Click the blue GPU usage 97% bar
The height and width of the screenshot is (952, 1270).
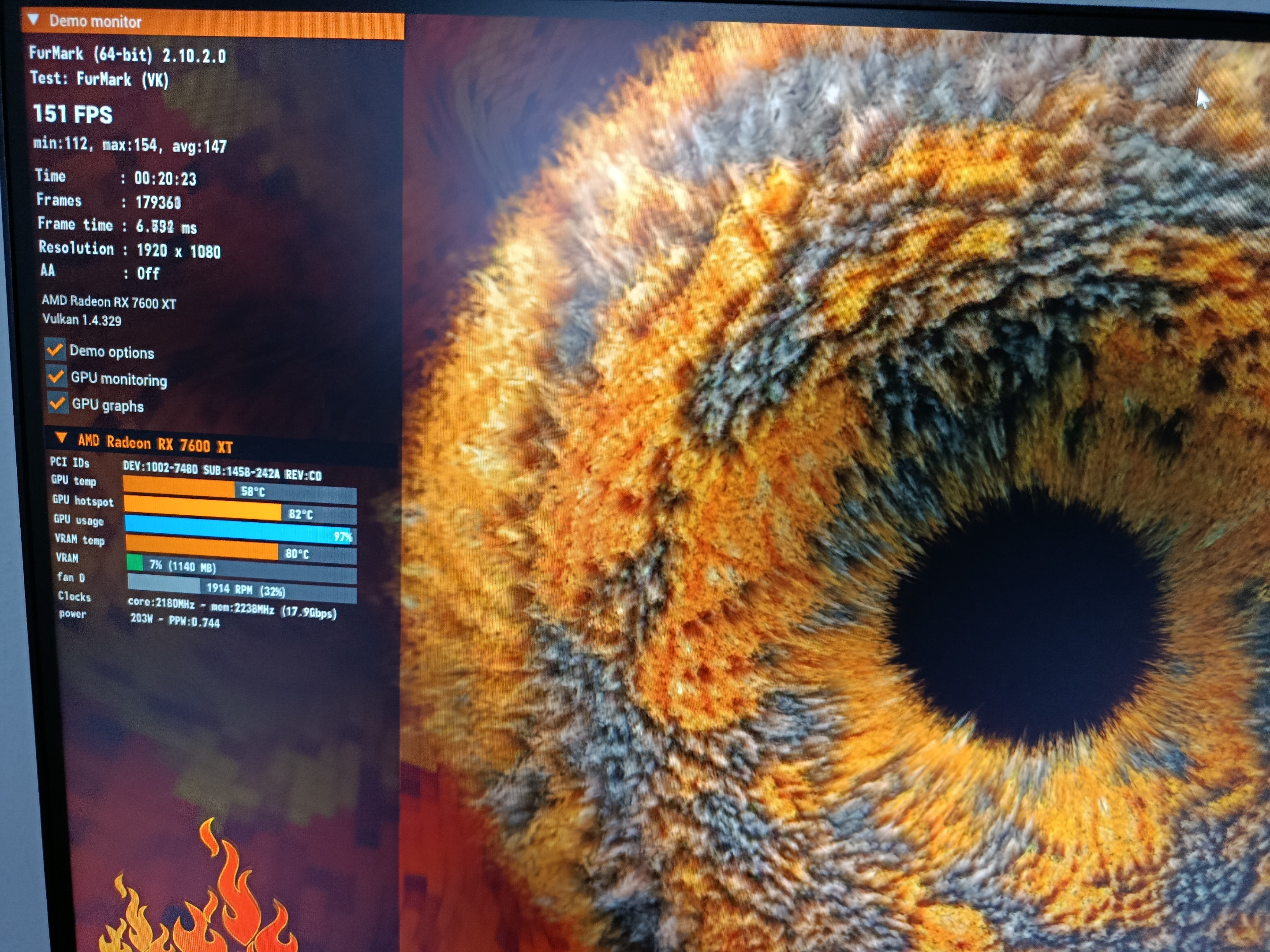point(241,530)
